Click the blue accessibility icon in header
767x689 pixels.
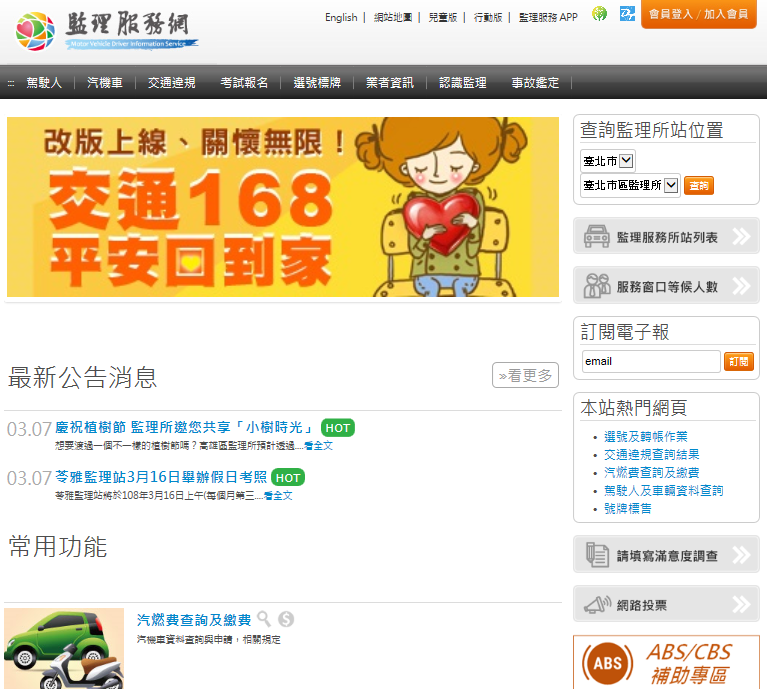627,14
